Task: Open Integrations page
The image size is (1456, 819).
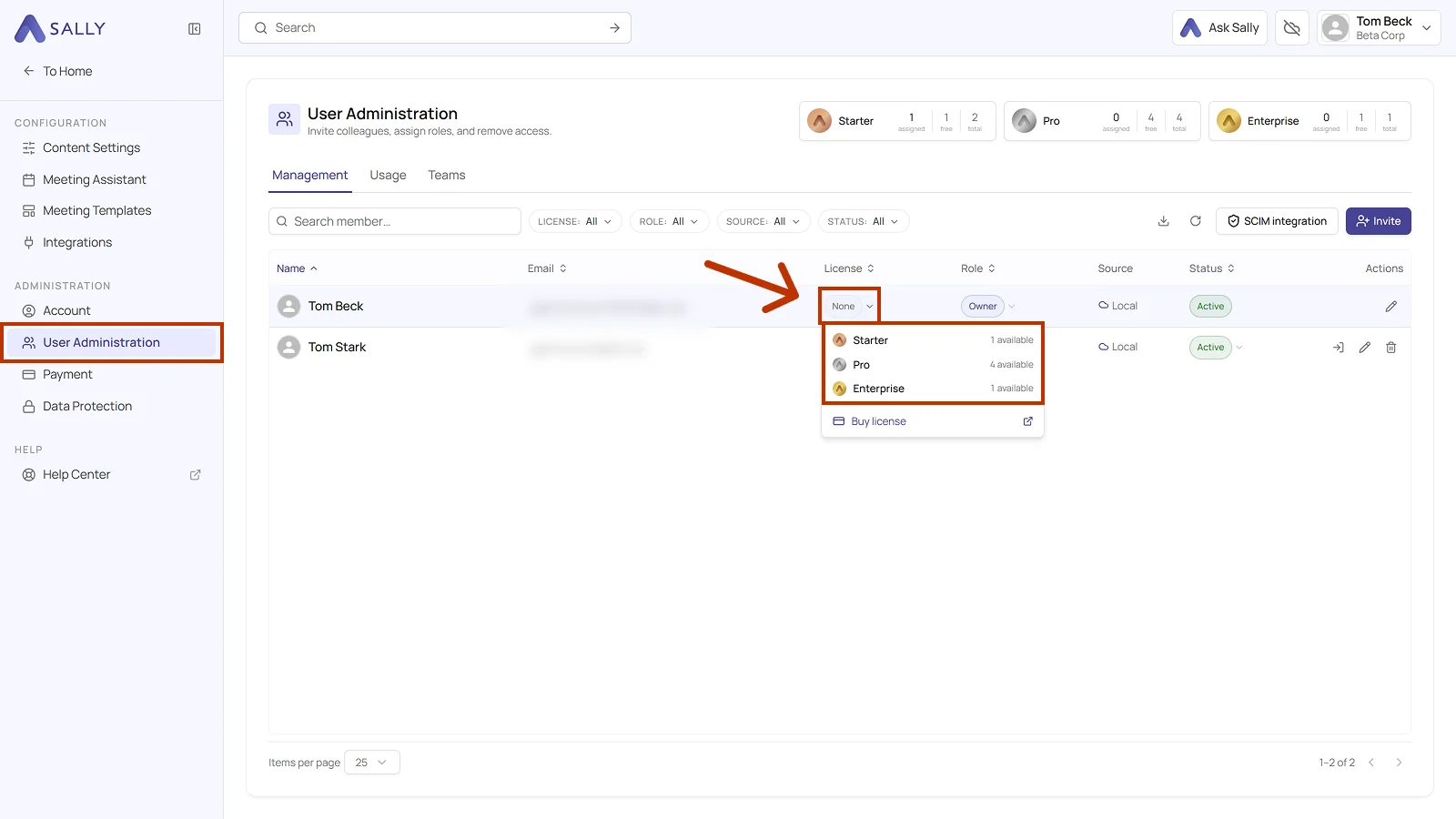Action: click(x=77, y=242)
